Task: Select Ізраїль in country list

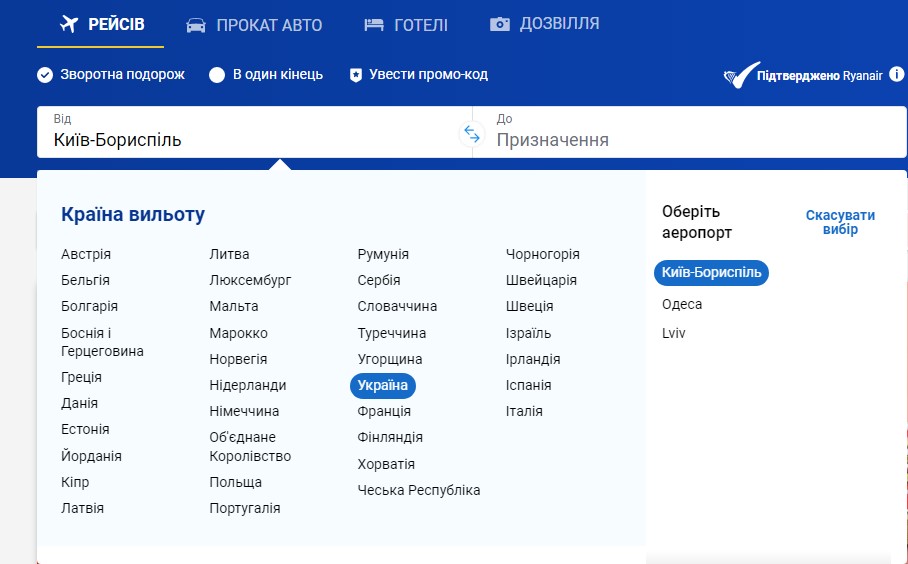Action: pyautogui.click(x=528, y=334)
